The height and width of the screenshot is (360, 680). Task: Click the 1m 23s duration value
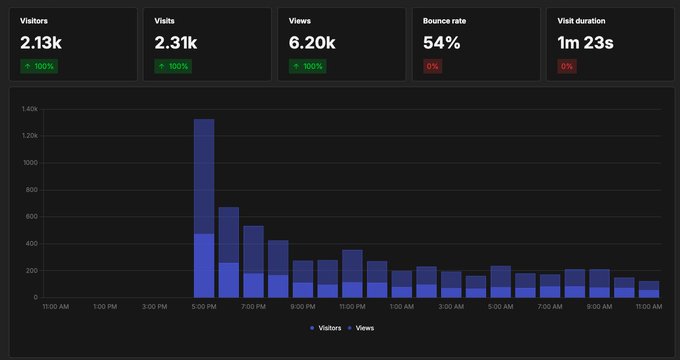click(585, 43)
